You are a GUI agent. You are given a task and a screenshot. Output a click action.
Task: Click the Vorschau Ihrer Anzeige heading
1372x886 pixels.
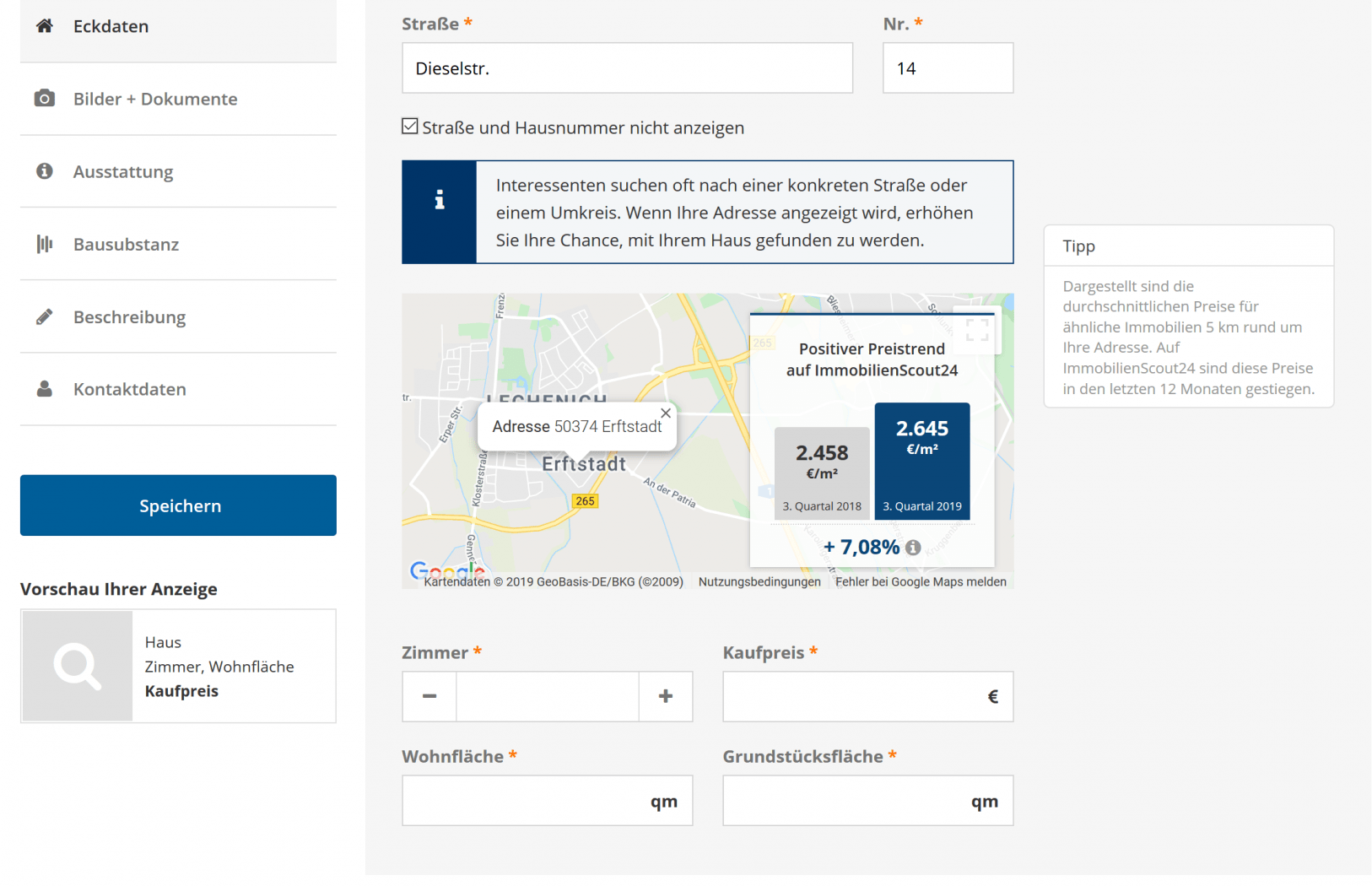click(x=119, y=589)
